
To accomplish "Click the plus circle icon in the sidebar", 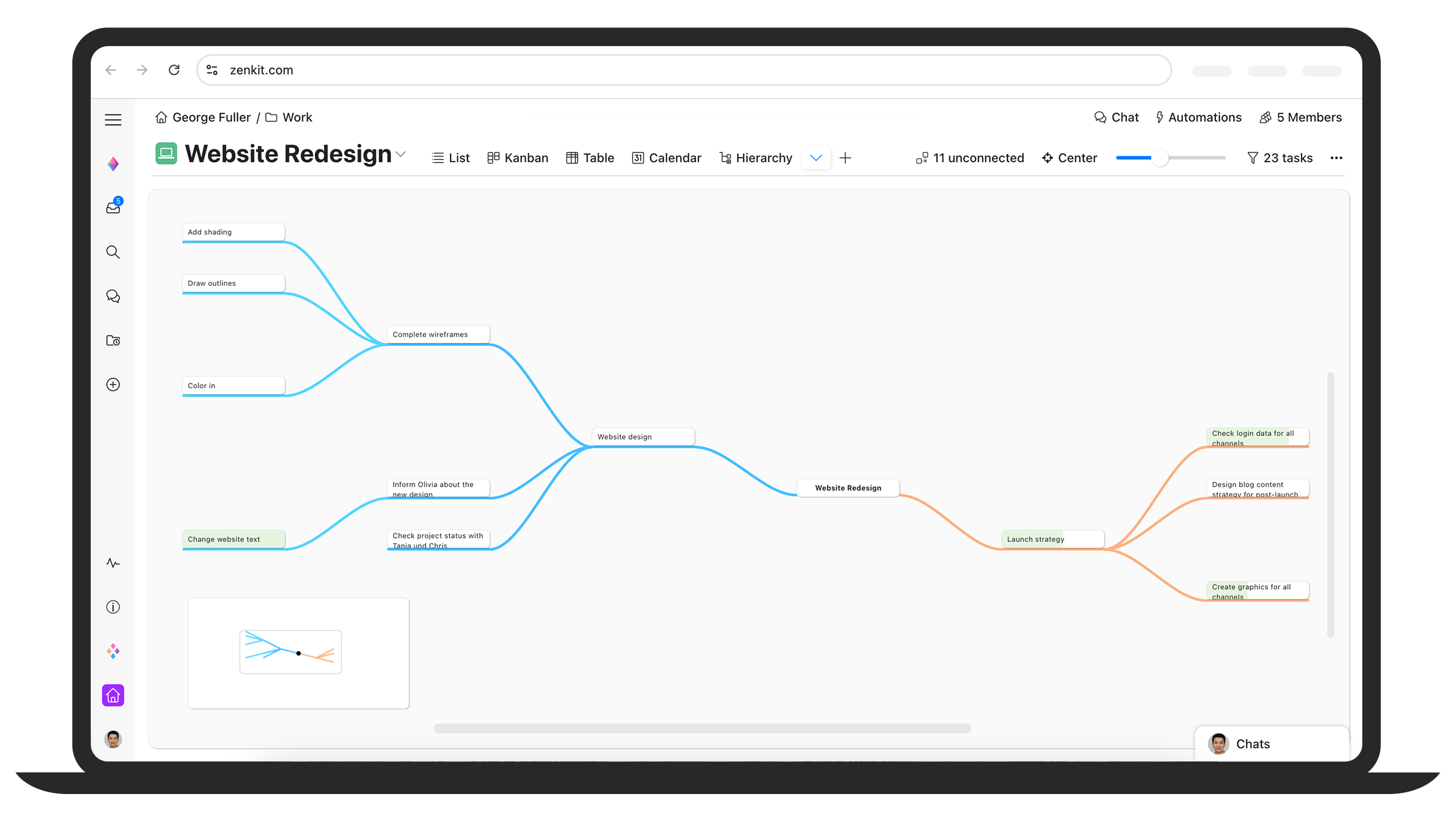I will tap(113, 385).
